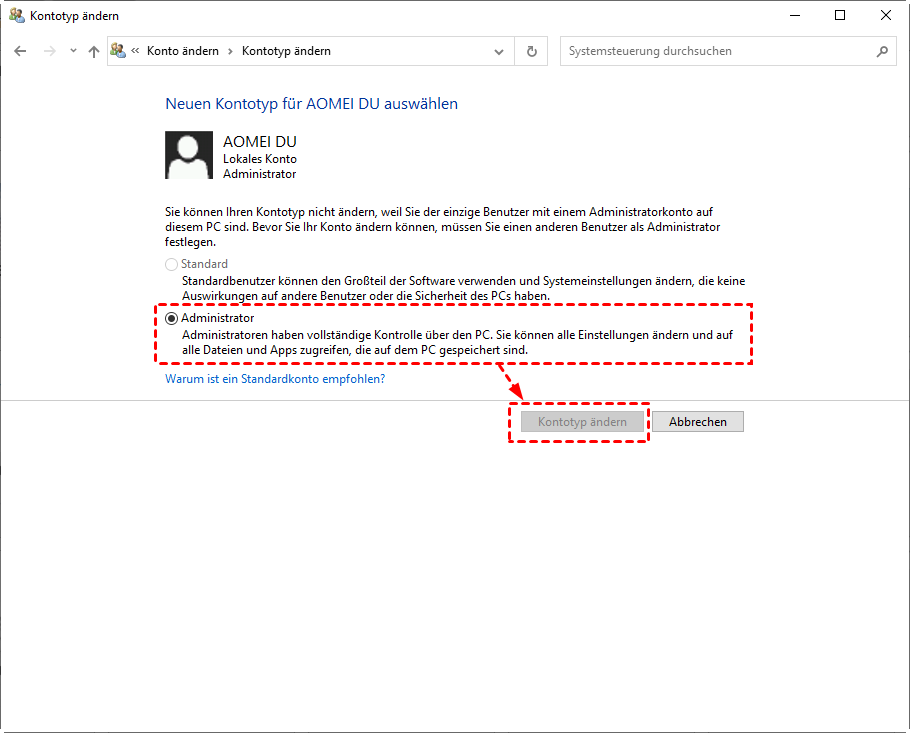Focus the Systemsteuerung durchsuchen search field

(728, 51)
